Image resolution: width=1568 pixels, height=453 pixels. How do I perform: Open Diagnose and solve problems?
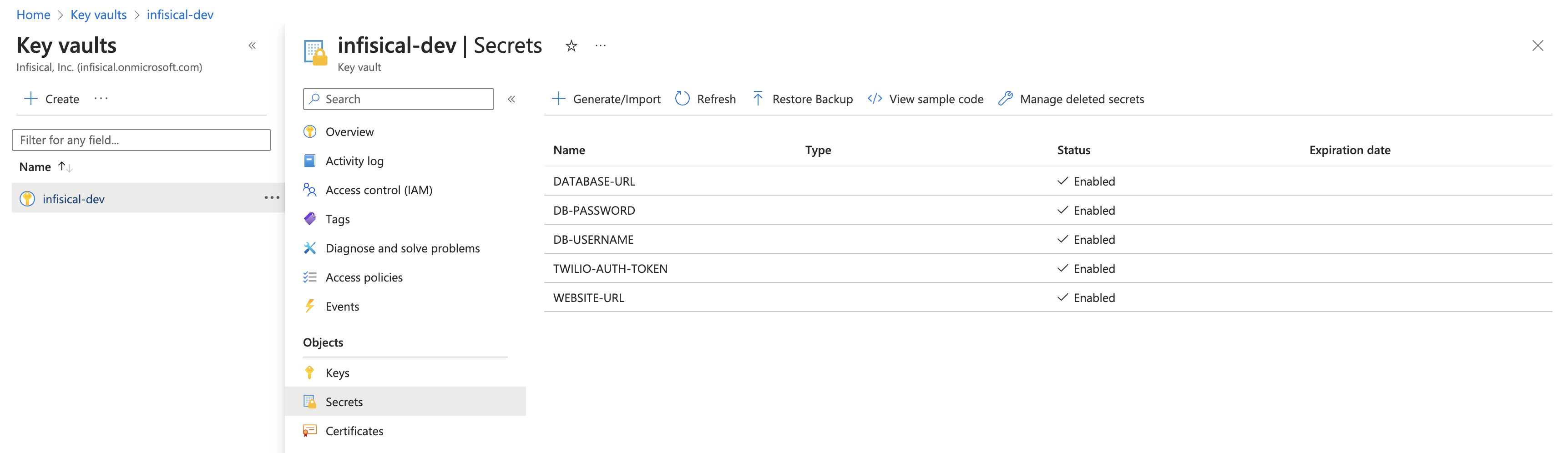tap(402, 247)
